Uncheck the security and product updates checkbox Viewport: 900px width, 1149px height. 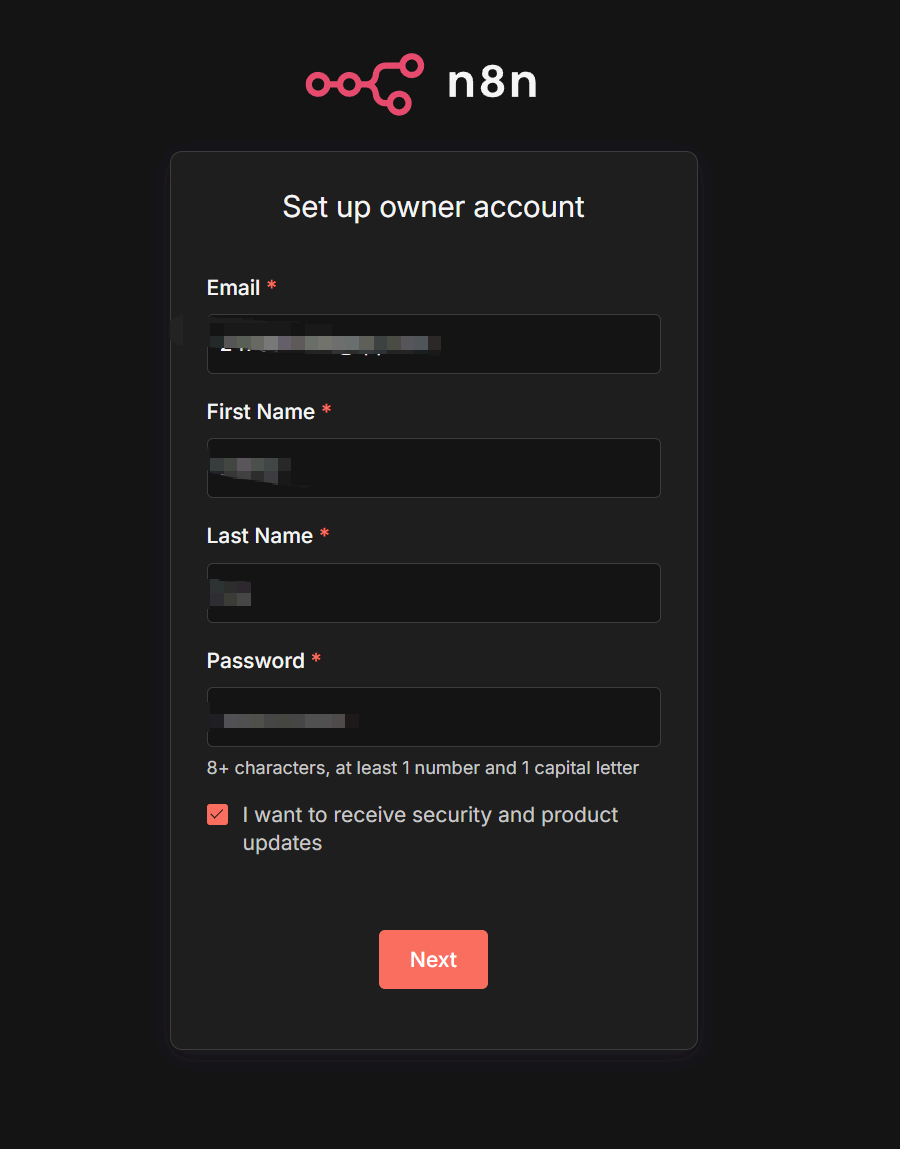217,815
